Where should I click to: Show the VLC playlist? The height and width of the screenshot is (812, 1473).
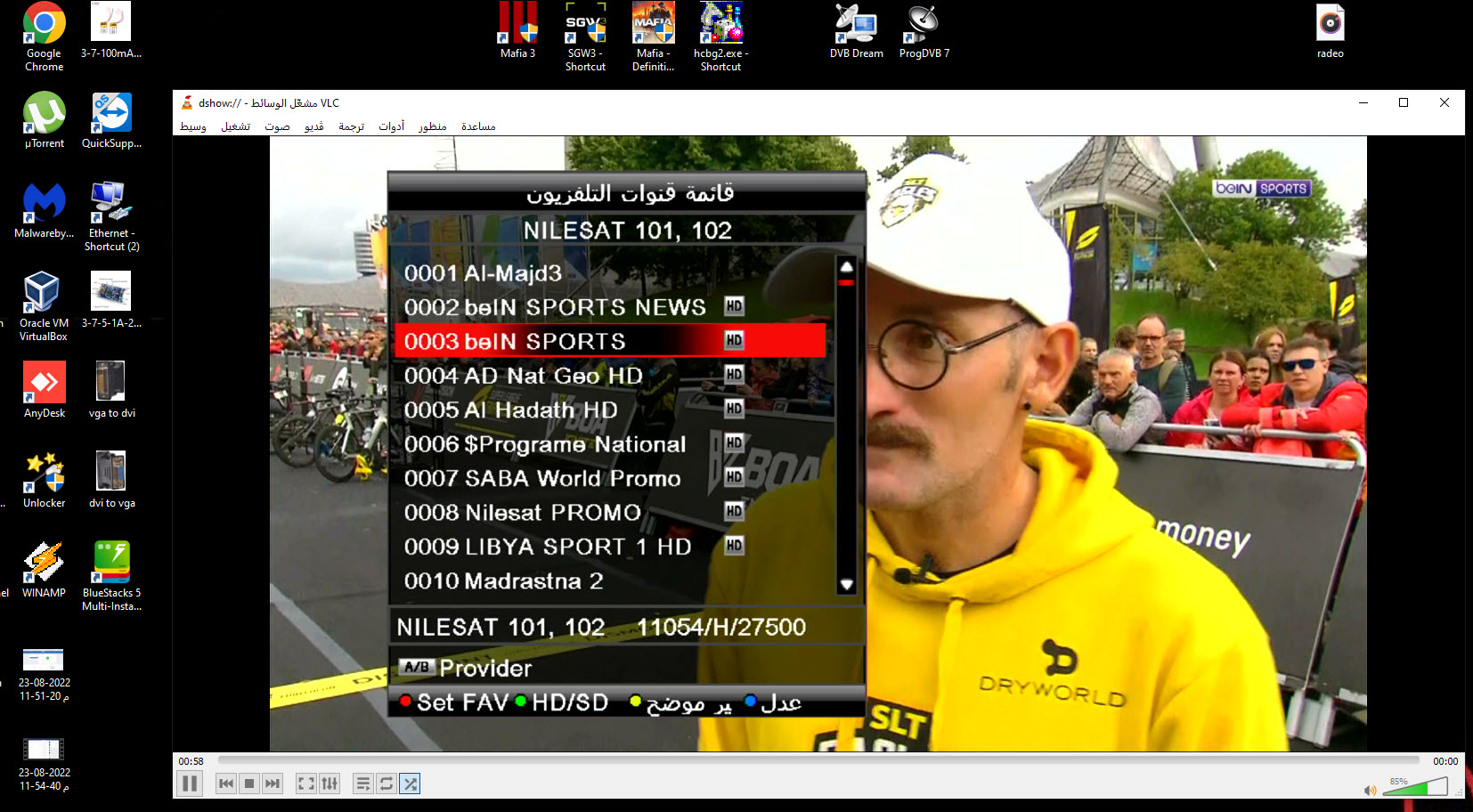pos(363,784)
